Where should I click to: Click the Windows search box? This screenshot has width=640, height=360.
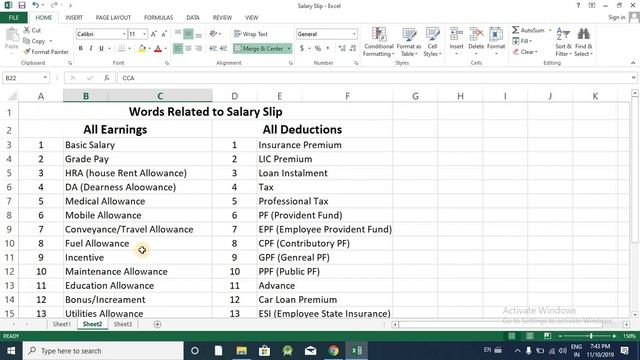pos(103,351)
